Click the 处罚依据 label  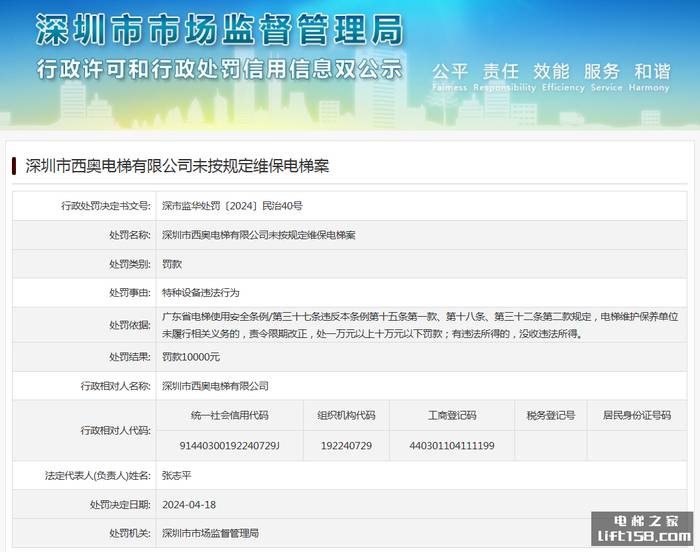point(130,325)
